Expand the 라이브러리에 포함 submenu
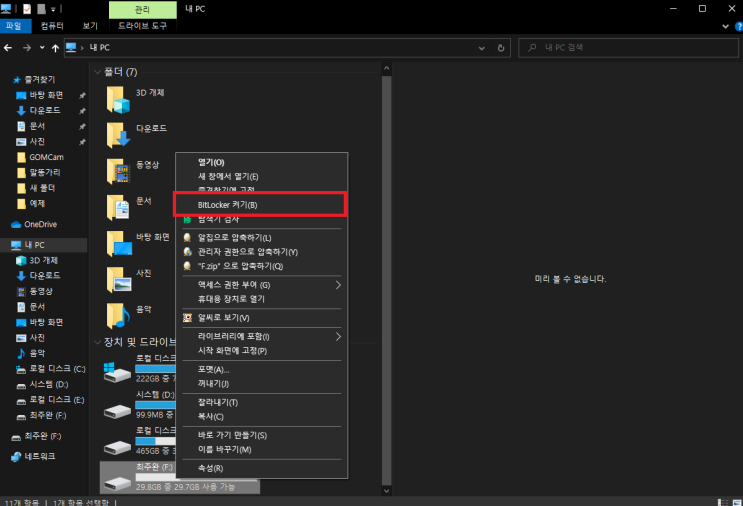Viewport: 743px width, 506px height. tap(338, 336)
